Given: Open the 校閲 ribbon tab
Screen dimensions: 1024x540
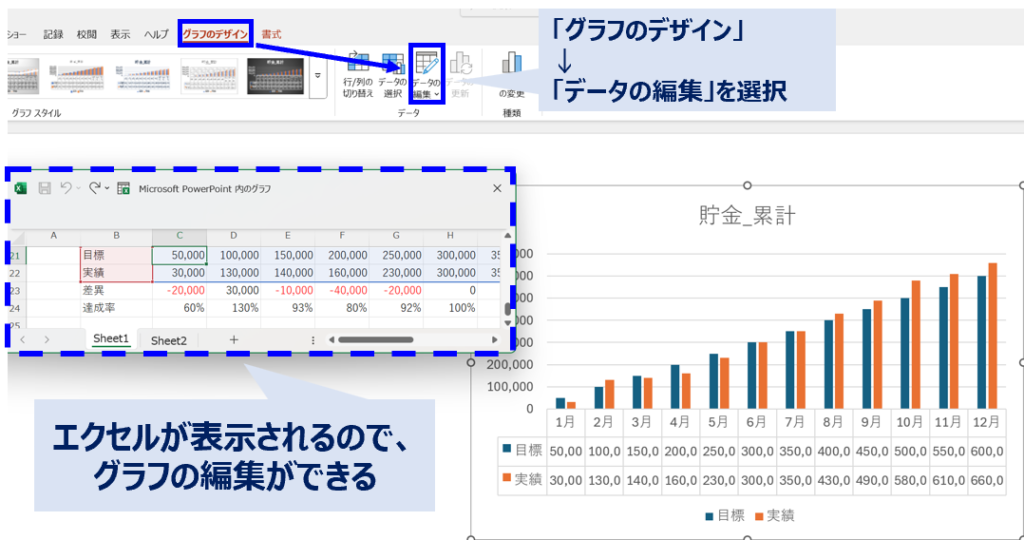Looking at the screenshot, I should point(86,35).
